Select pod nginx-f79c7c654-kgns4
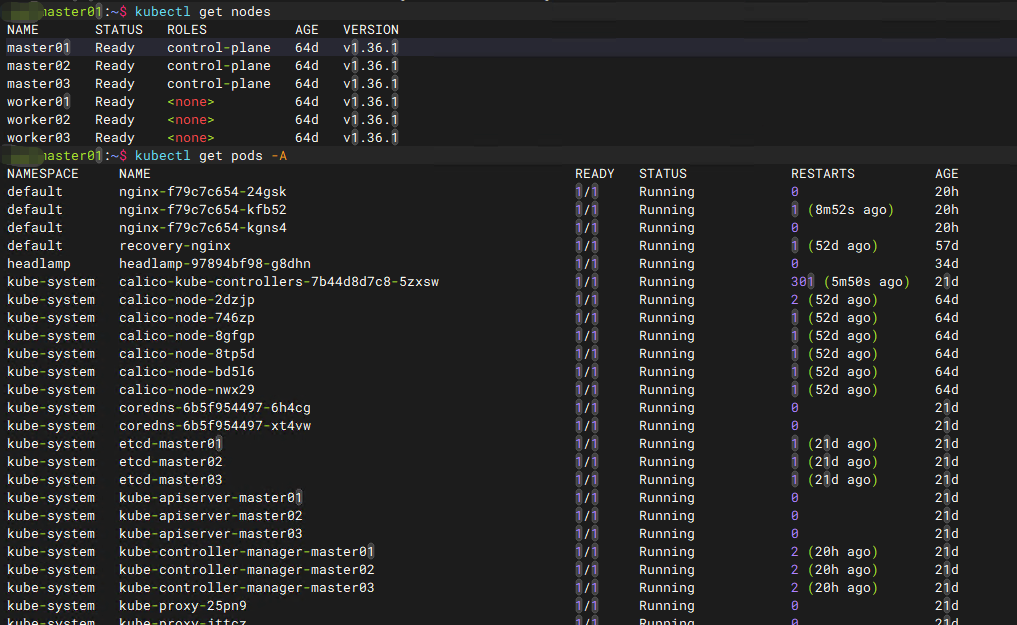The image size is (1017, 625). 202,228
